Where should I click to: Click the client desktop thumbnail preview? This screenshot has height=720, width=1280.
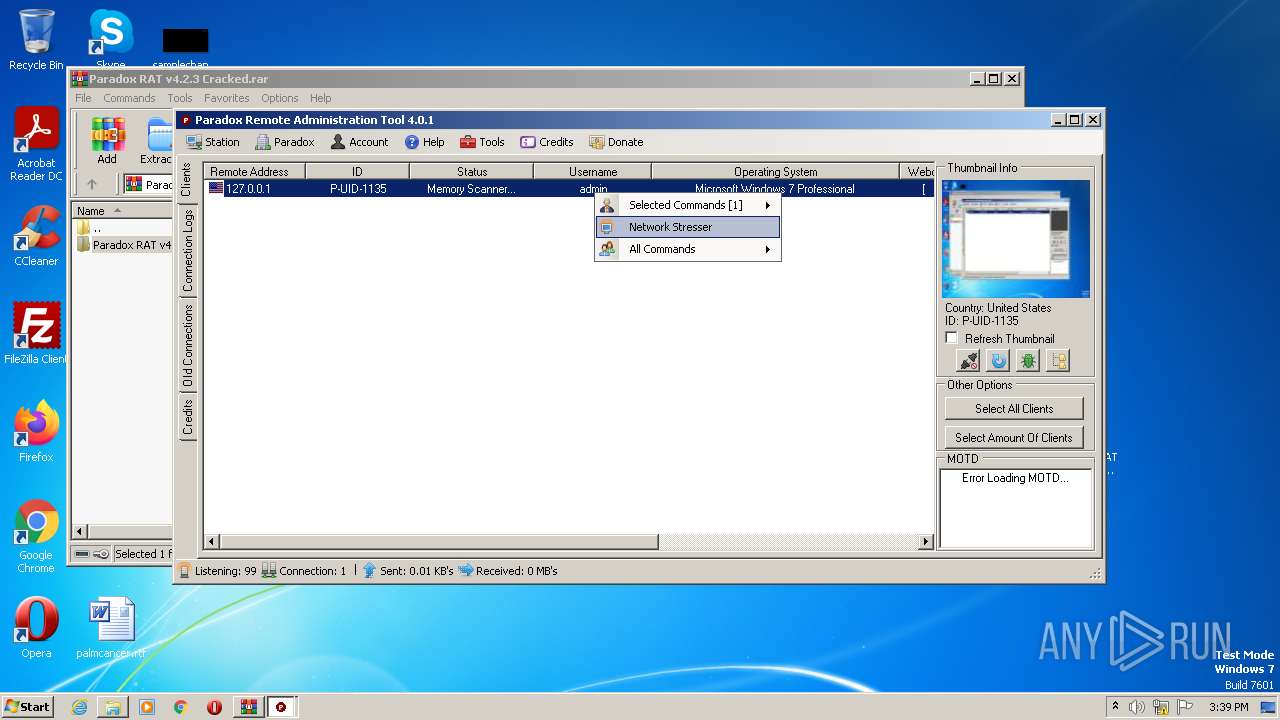point(1016,239)
